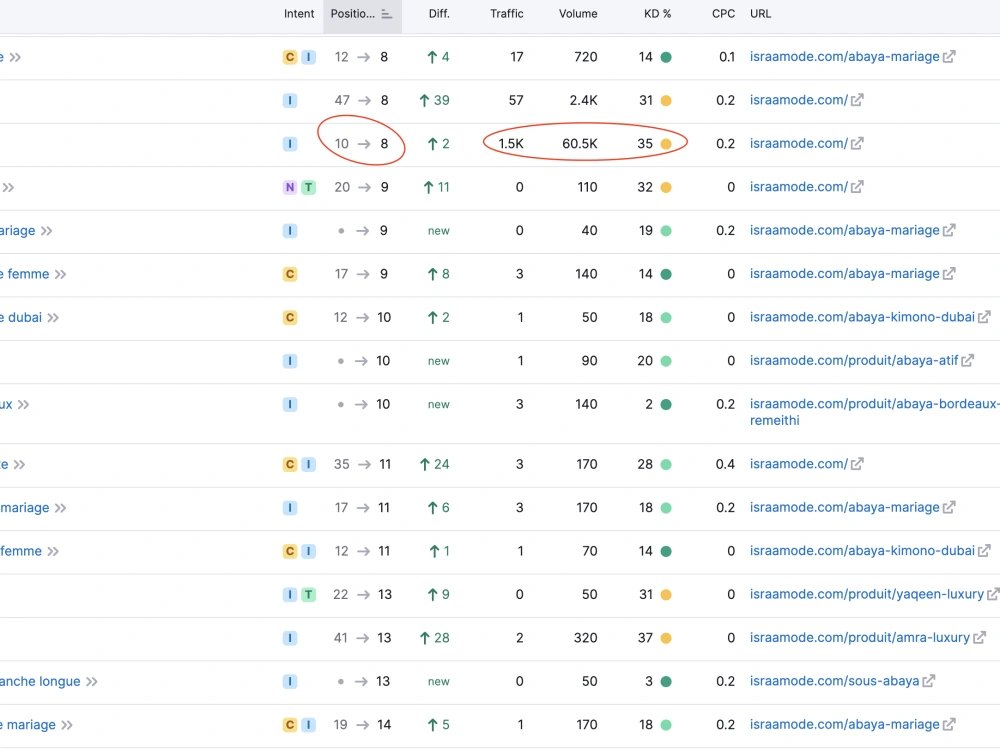The width and height of the screenshot is (1000, 750).
Task: Expand the double chevron next to 'mariage' keyword with volume 170 position 11
Action: (x=60, y=508)
